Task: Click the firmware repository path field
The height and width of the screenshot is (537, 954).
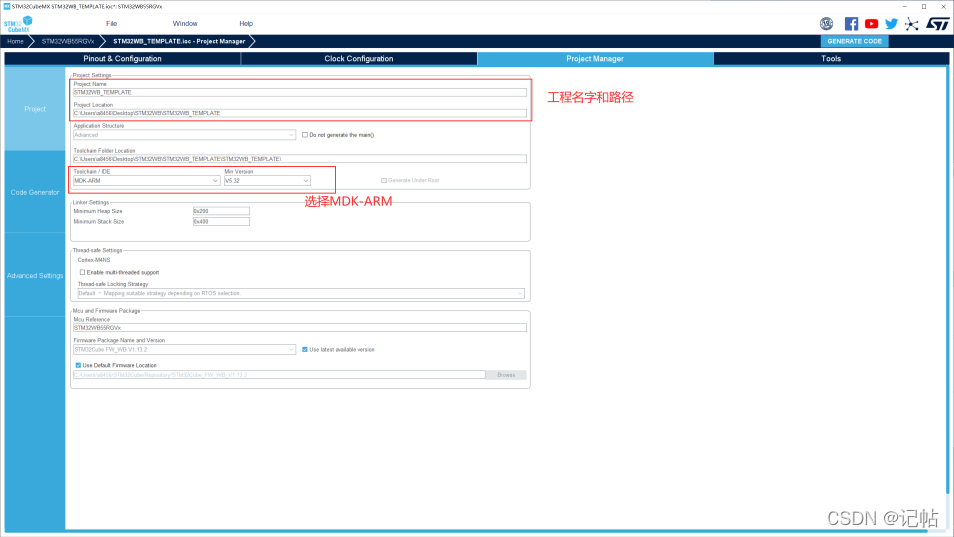Action: point(279,375)
